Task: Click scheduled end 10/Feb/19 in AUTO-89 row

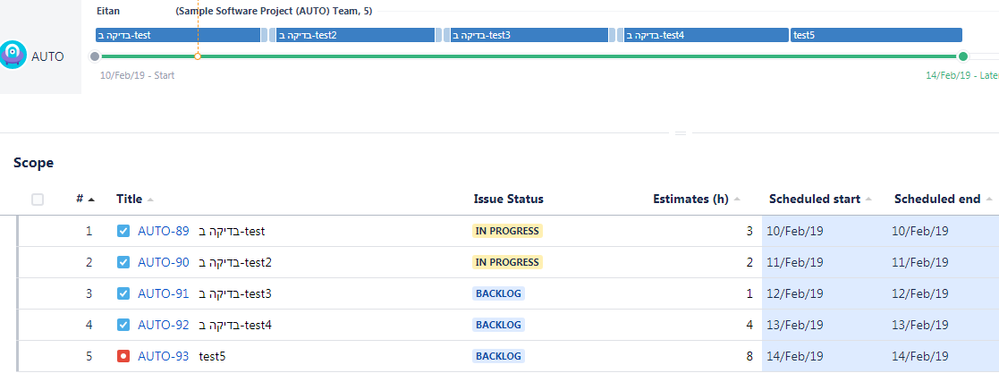Action: 920,231
